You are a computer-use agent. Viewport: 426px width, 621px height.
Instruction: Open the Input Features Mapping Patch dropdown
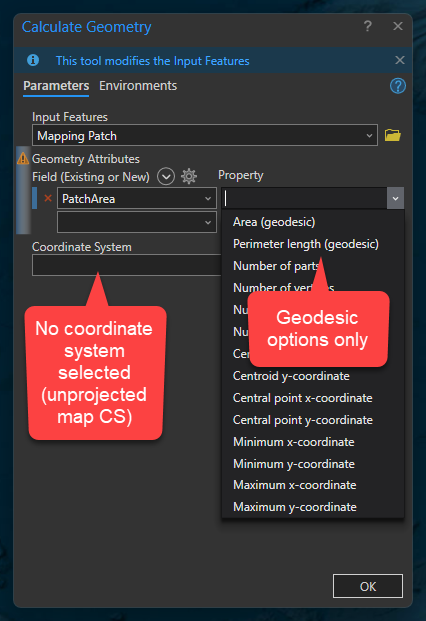click(x=205, y=135)
